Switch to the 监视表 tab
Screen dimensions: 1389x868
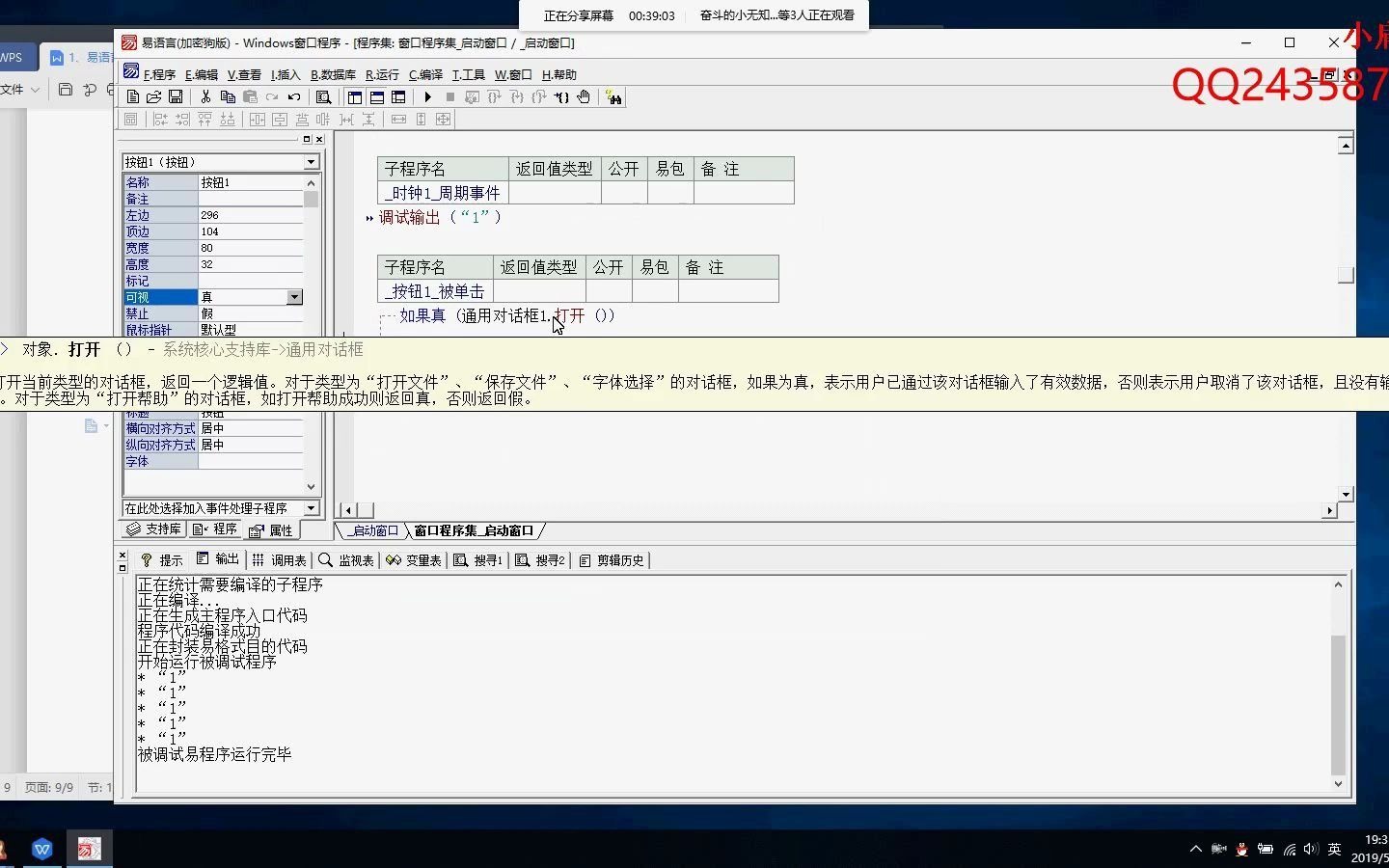click(357, 559)
